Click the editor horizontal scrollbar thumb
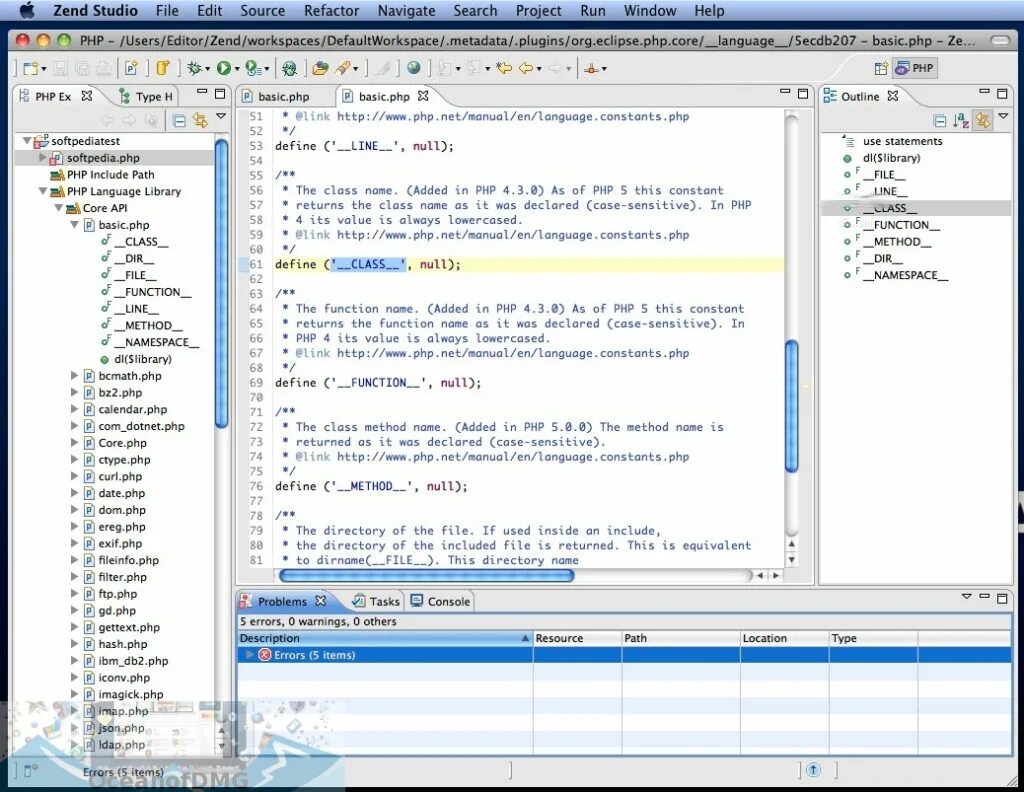Image resolution: width=1024 pixels, height=792 pixels. [x=426, y=575]
